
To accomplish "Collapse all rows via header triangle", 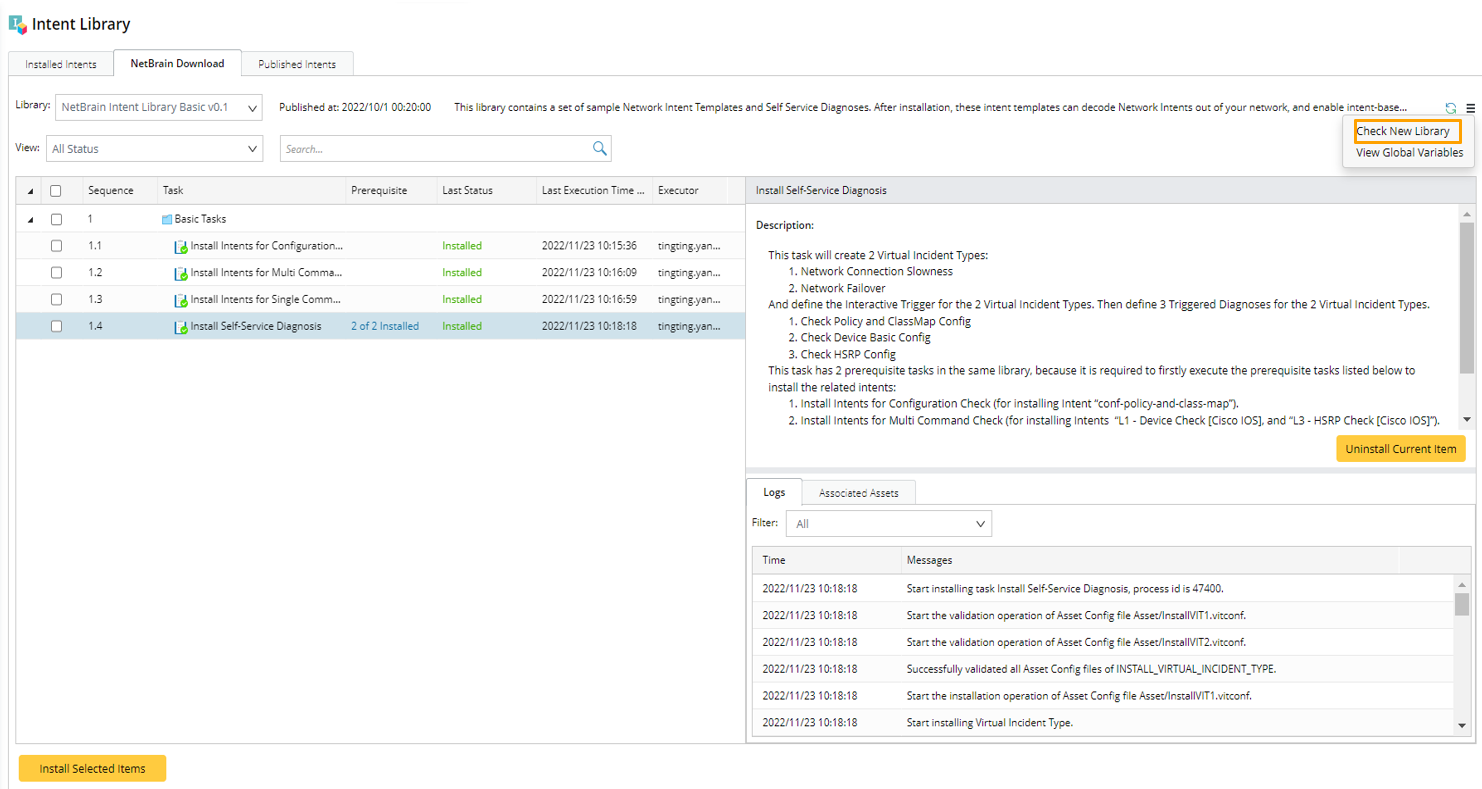I will [29, 190].
